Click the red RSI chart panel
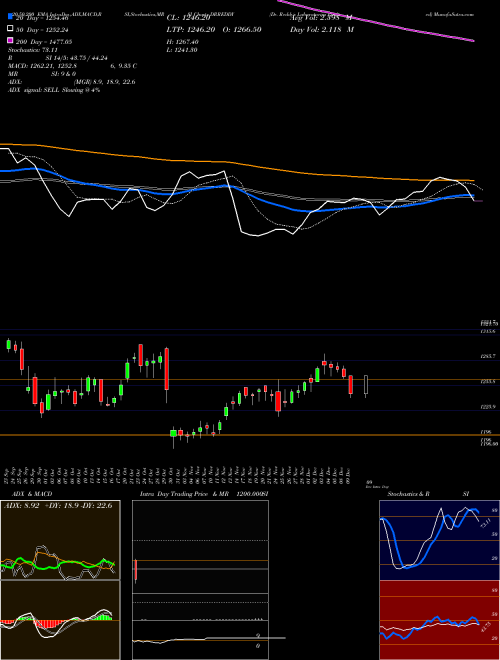 point(439,620)
